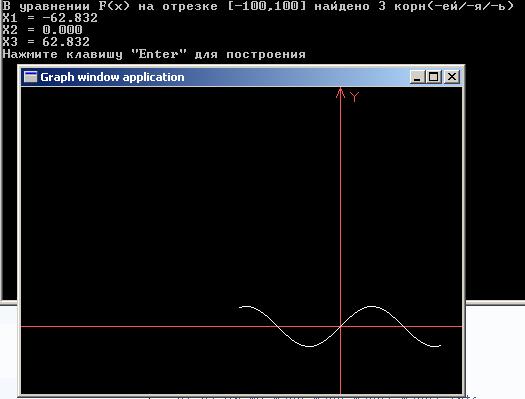This screenshot has height=399, width=525.
Task: Click the X3 = 62.832 console line
Action: coord(46,42)
